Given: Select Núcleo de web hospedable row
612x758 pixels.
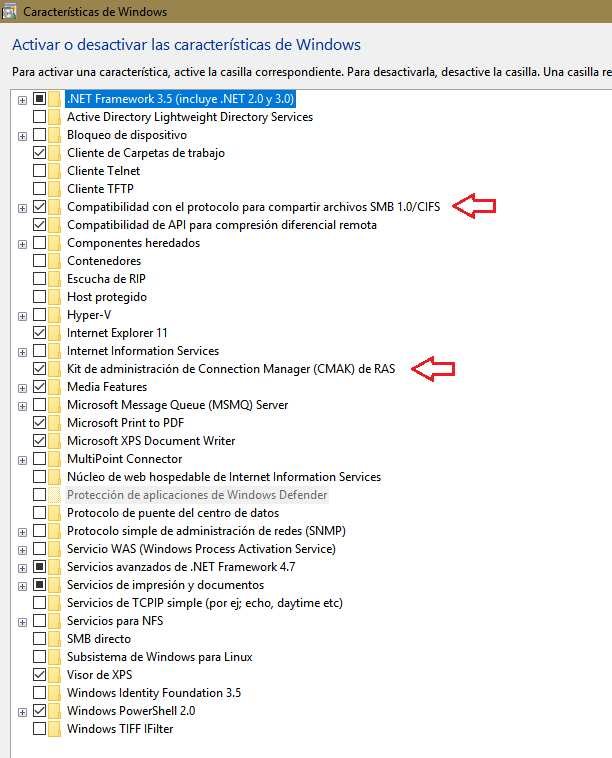Looking at the screenshot, I should (224, 477).
